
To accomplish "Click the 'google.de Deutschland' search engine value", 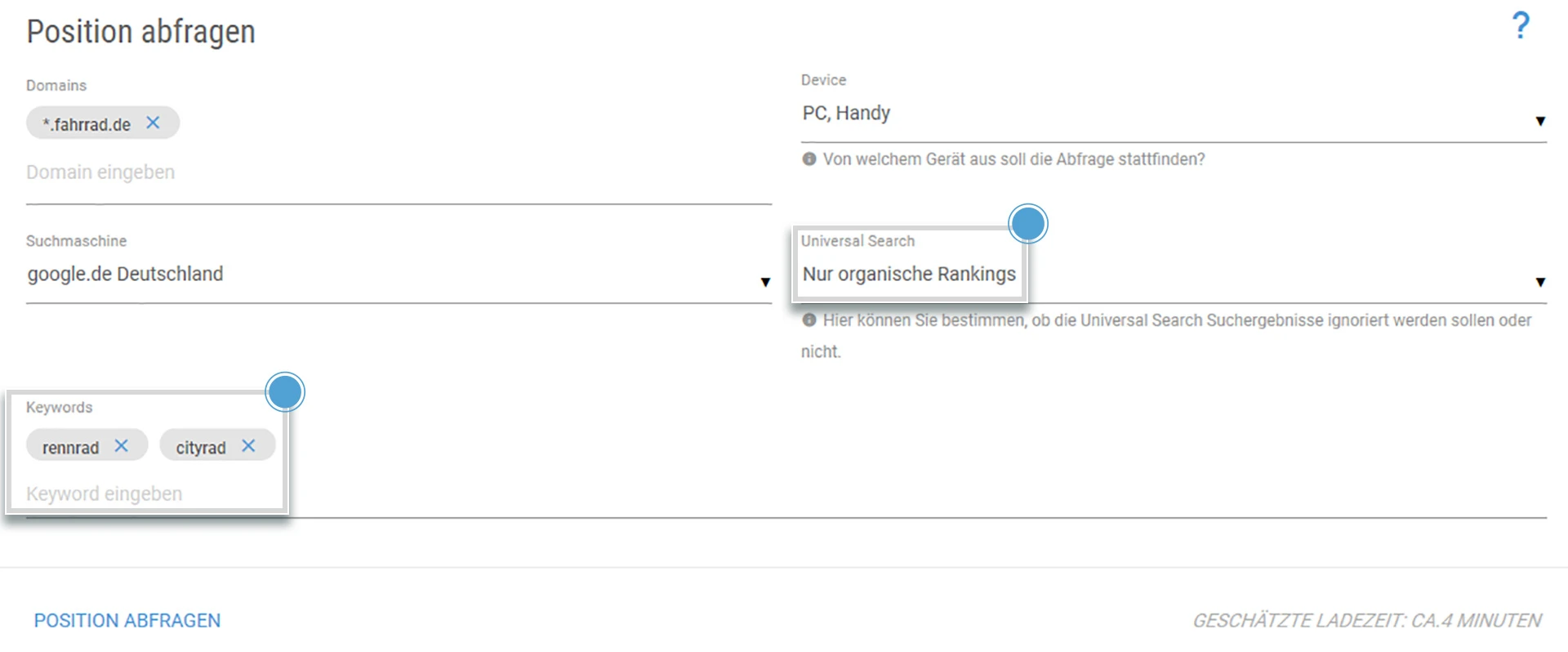I will tap(125, 275).
